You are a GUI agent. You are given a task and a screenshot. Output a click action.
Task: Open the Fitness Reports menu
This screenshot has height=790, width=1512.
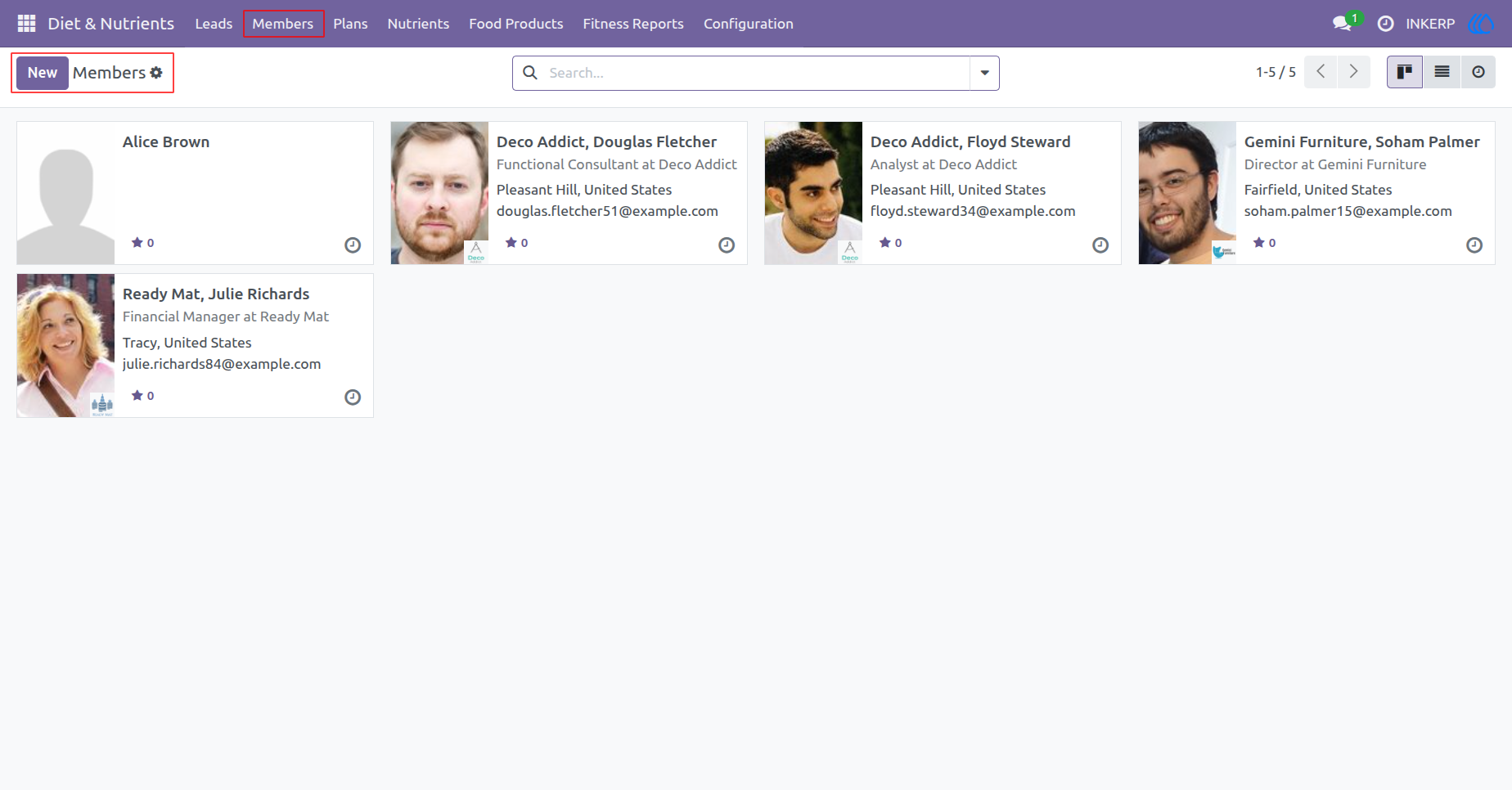click(633, 24)
